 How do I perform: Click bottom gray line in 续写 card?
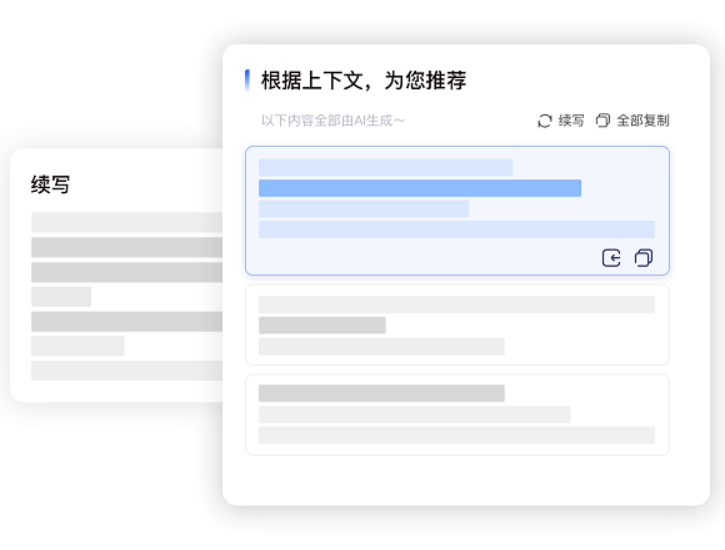[127, 371]
